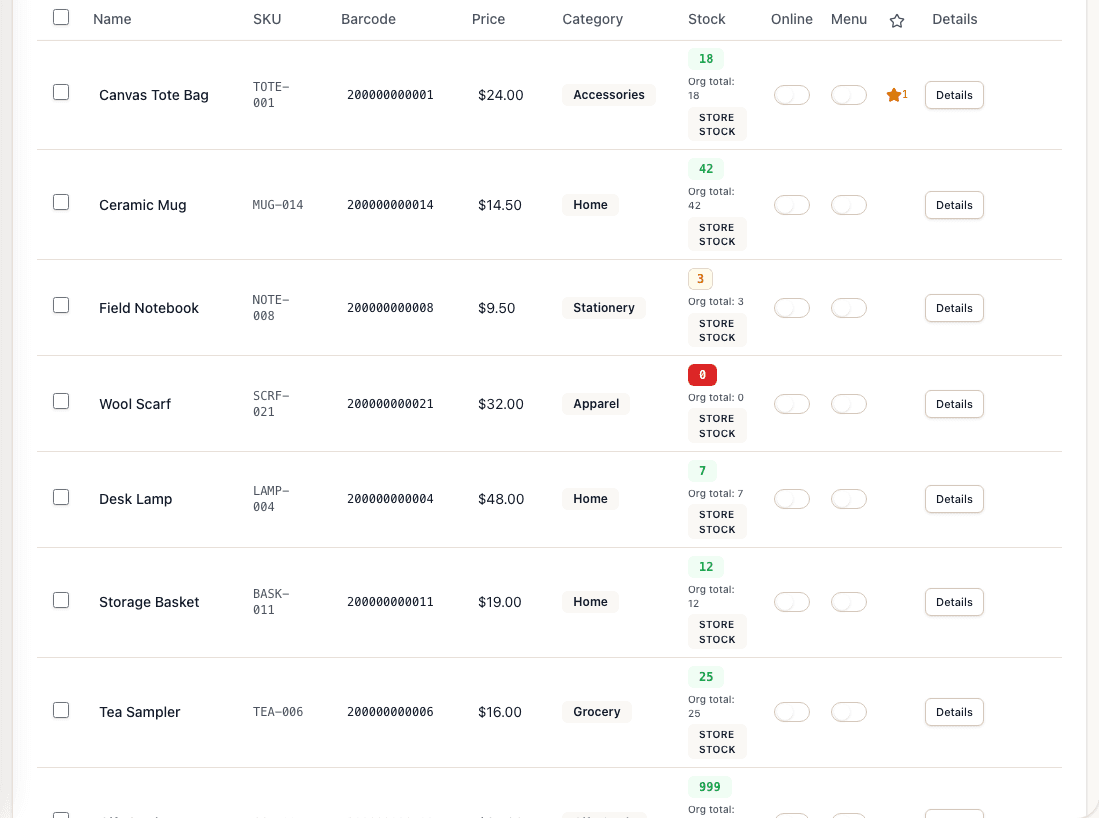Turn on Online toggle for Ceramic Mug
The image size is (1099, 818).
pyautogui.click(x=792, y=205)
